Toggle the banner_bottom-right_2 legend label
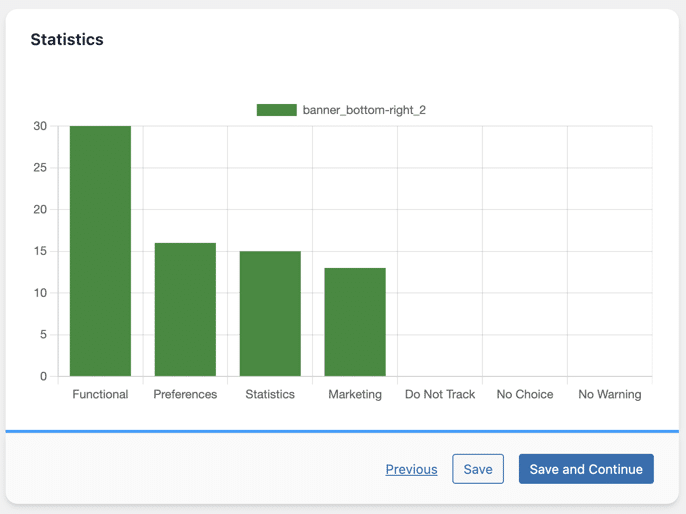 click(364, 110)
